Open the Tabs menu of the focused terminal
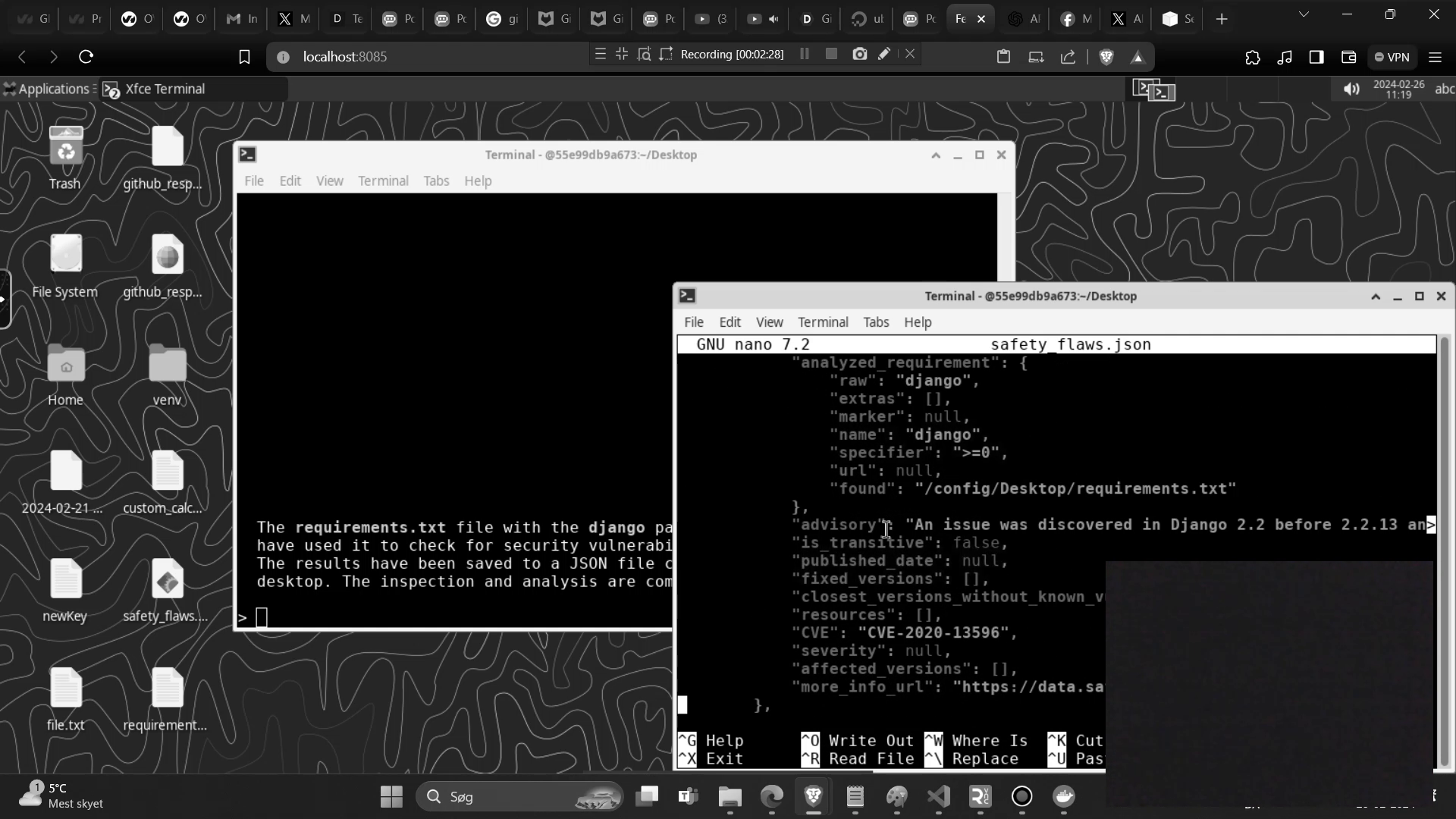The image size is (1456, 819). (876, 322)
